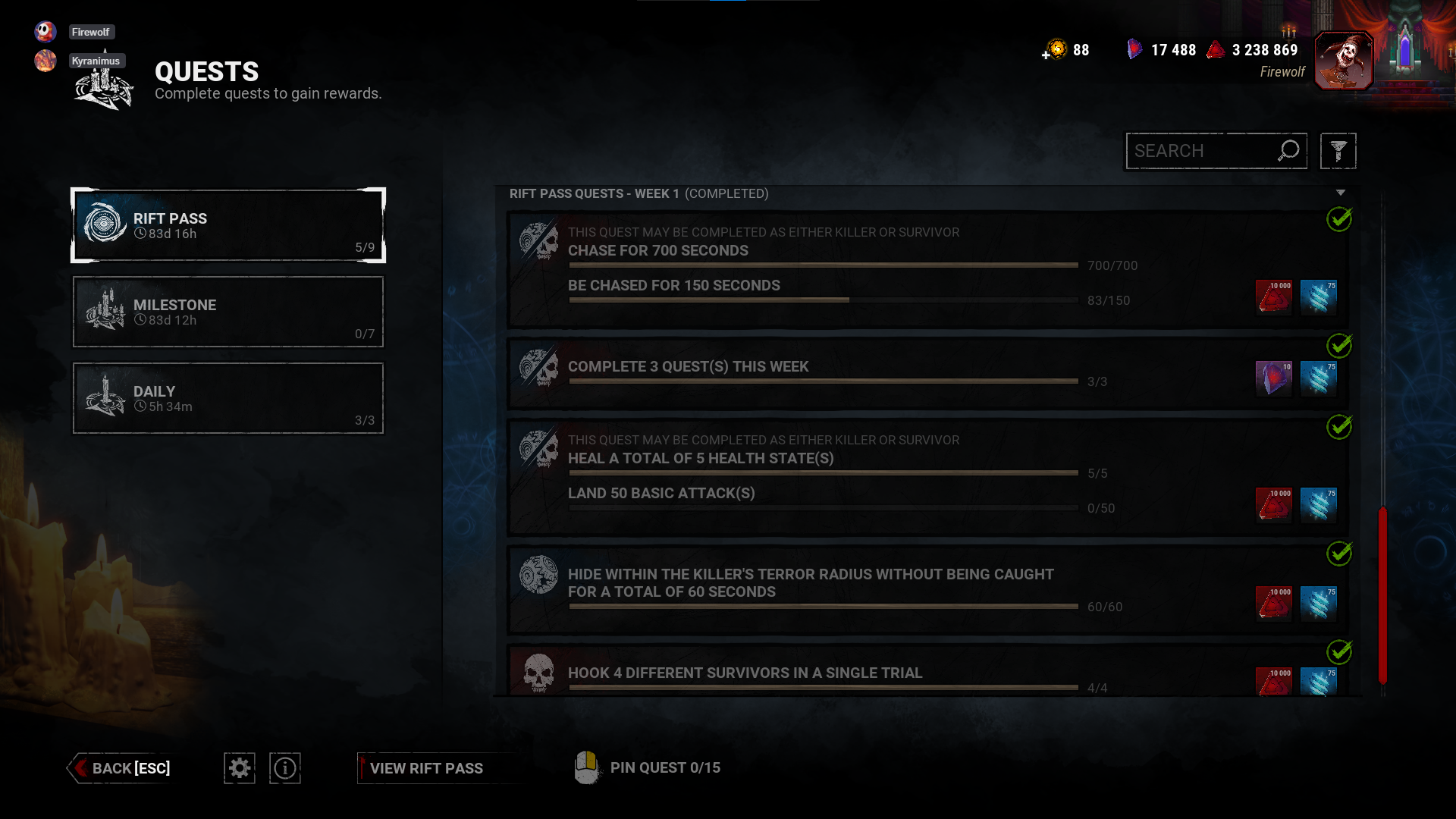Open Firewolf player profile avatar

point(1343,60)
